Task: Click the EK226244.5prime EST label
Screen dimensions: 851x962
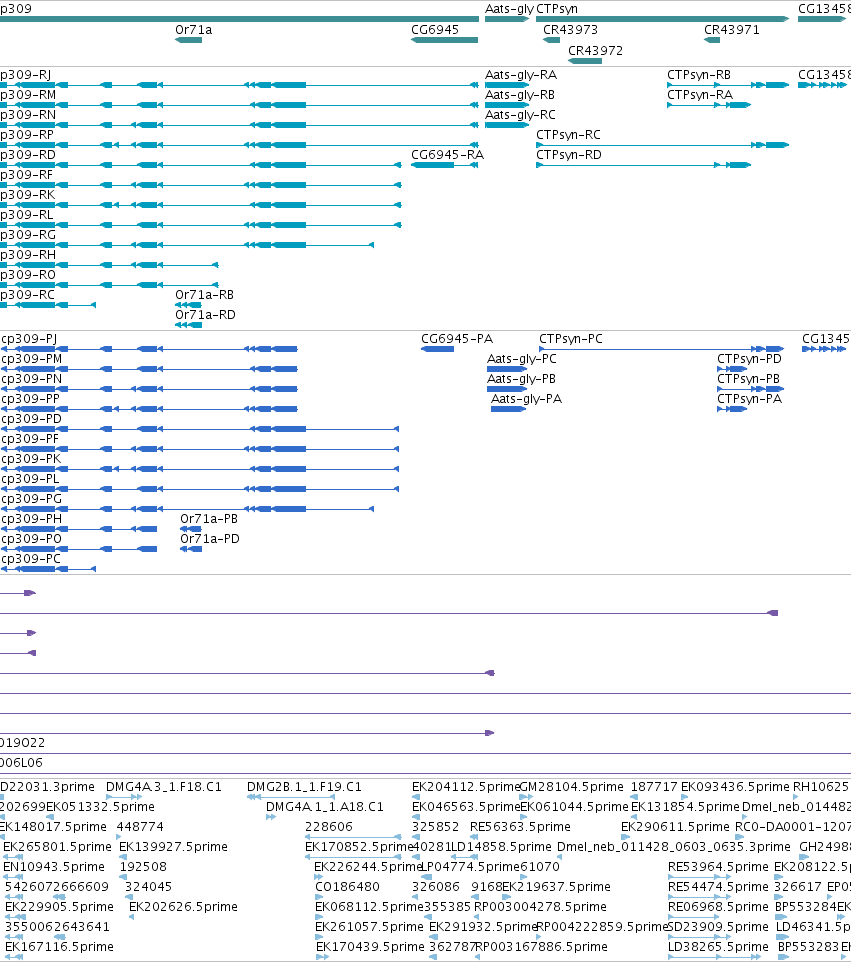Action: (x=368, y=866)
